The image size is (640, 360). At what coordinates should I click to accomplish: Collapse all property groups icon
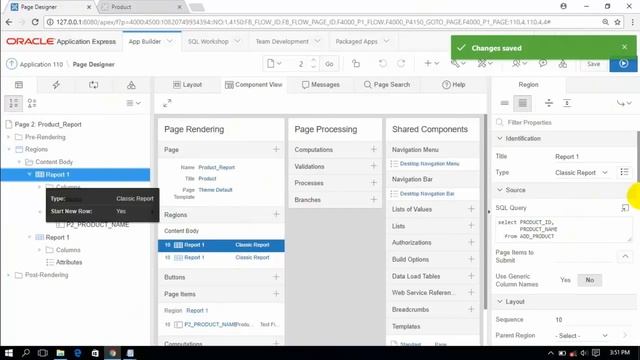pyautogui.click(x=549, y=103)
